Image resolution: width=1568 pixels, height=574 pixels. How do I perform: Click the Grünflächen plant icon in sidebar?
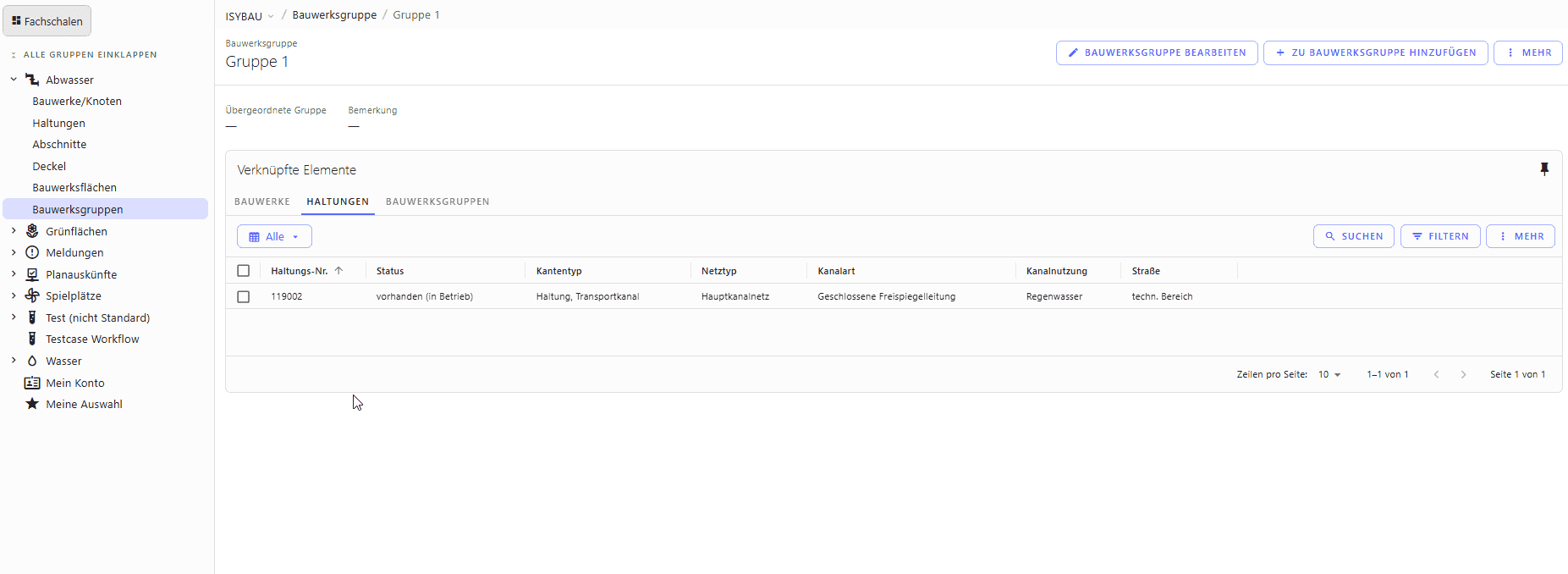32,231
